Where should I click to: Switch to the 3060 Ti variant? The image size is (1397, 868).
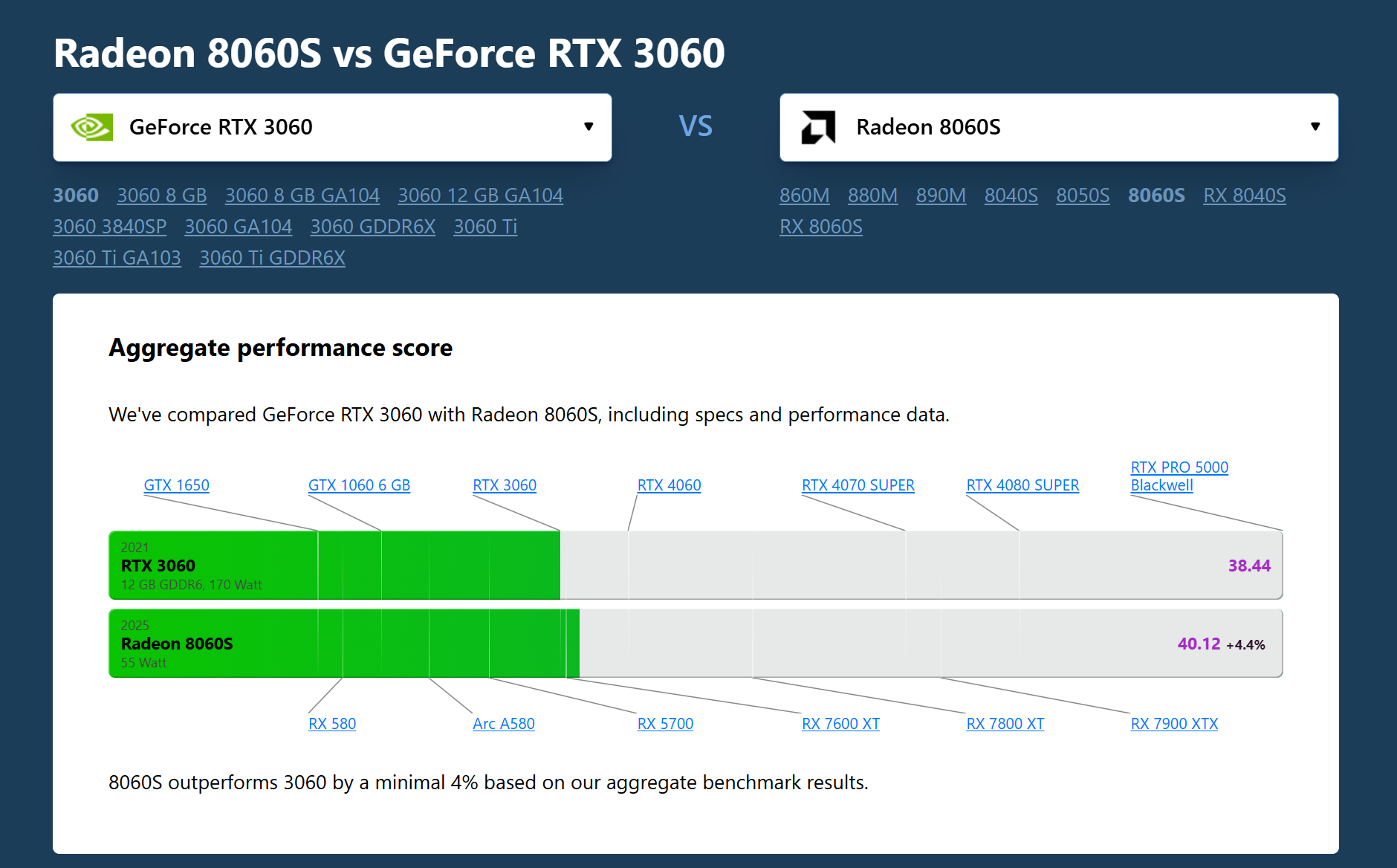click(485, 227)
